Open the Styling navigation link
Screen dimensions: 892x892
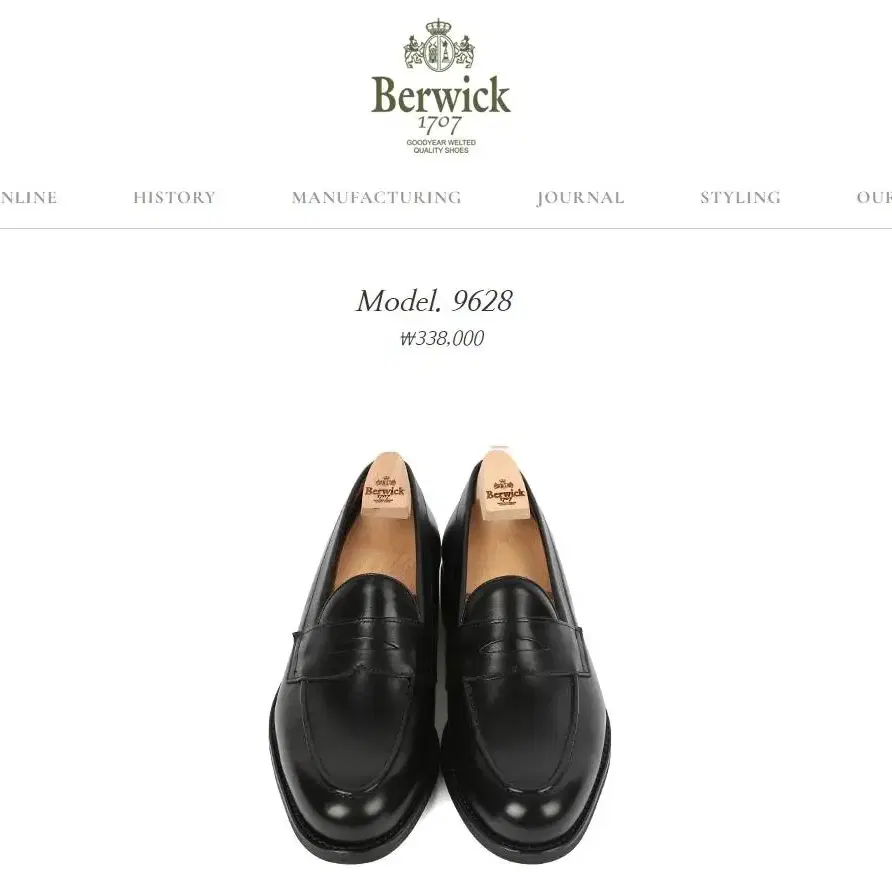coord(741,197)
